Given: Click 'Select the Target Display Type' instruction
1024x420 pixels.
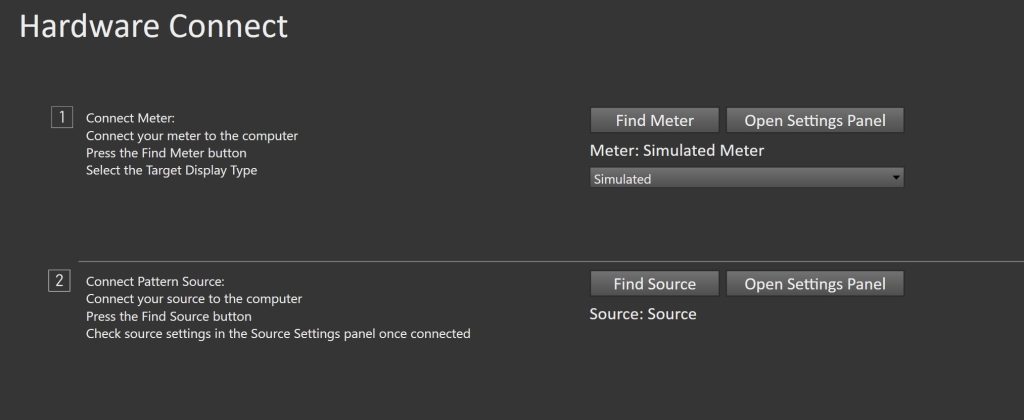Looking at the screenshot, I should (171, 170).
